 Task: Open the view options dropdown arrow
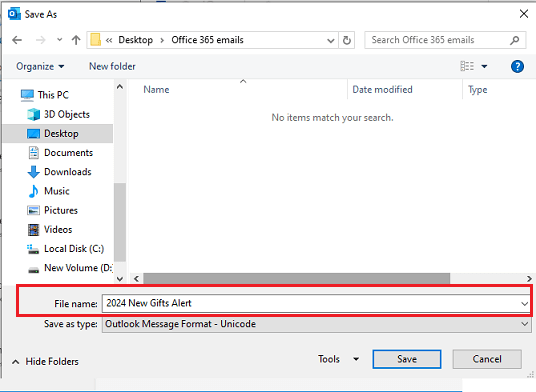click(x=484, y=66)
